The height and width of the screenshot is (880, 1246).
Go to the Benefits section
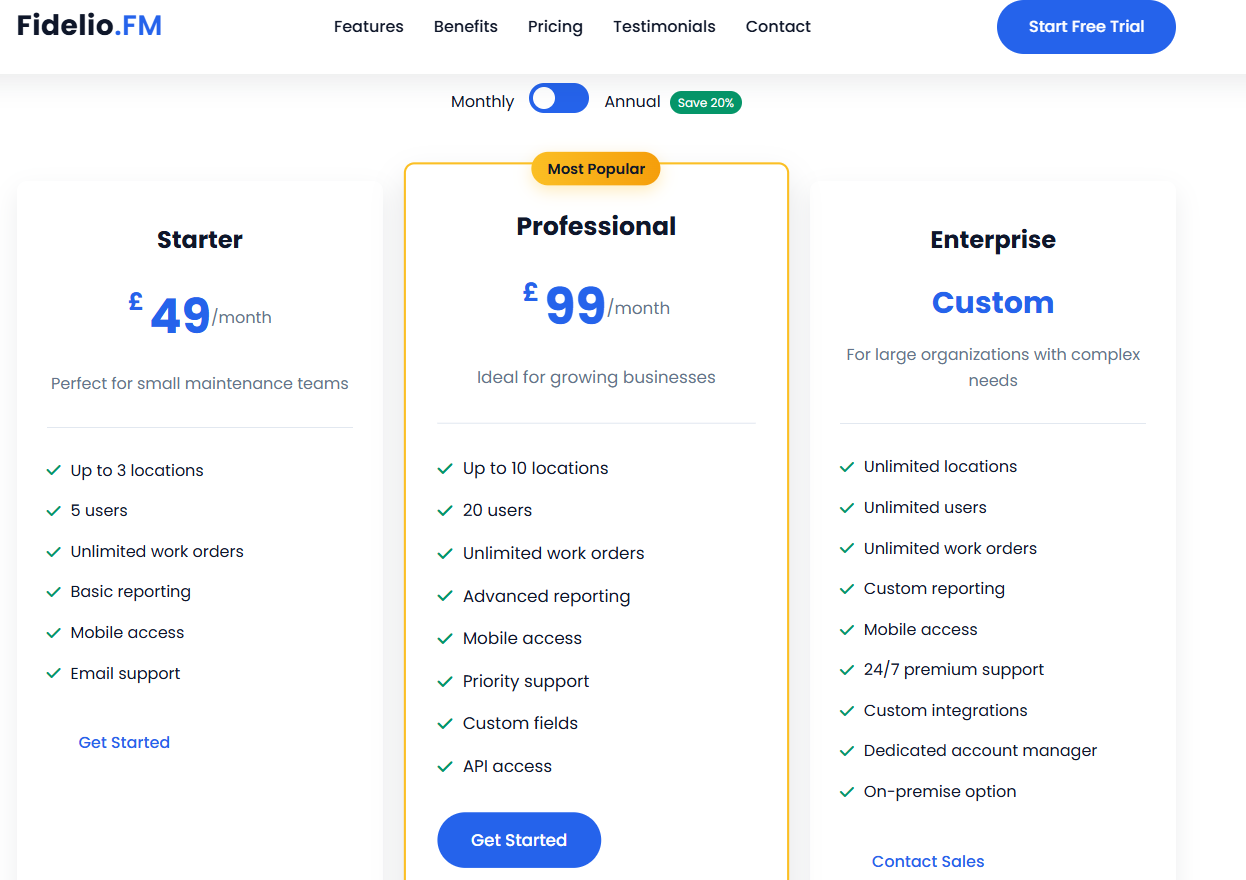[x=465, y=27]
